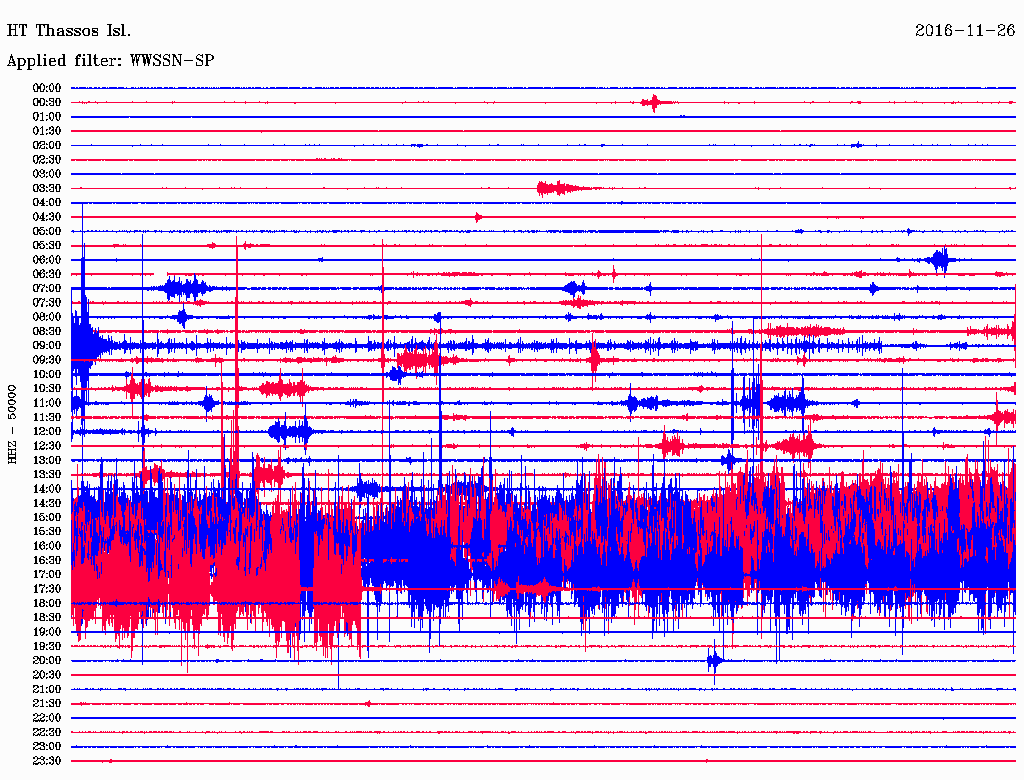Click the 07:30 time label
This screenshot has height=780, width=1024.
tap(47, 303)
